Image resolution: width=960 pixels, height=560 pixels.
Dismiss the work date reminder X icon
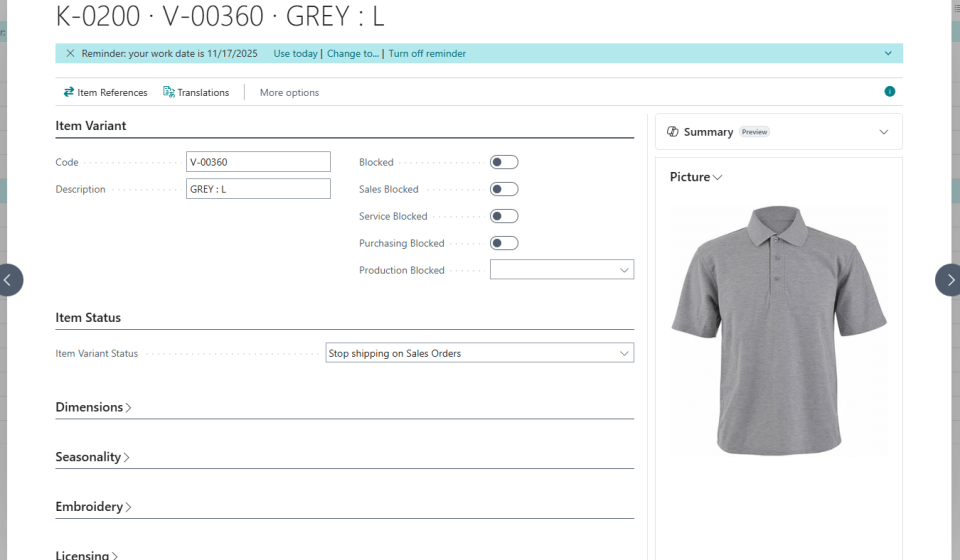[70, 54]
